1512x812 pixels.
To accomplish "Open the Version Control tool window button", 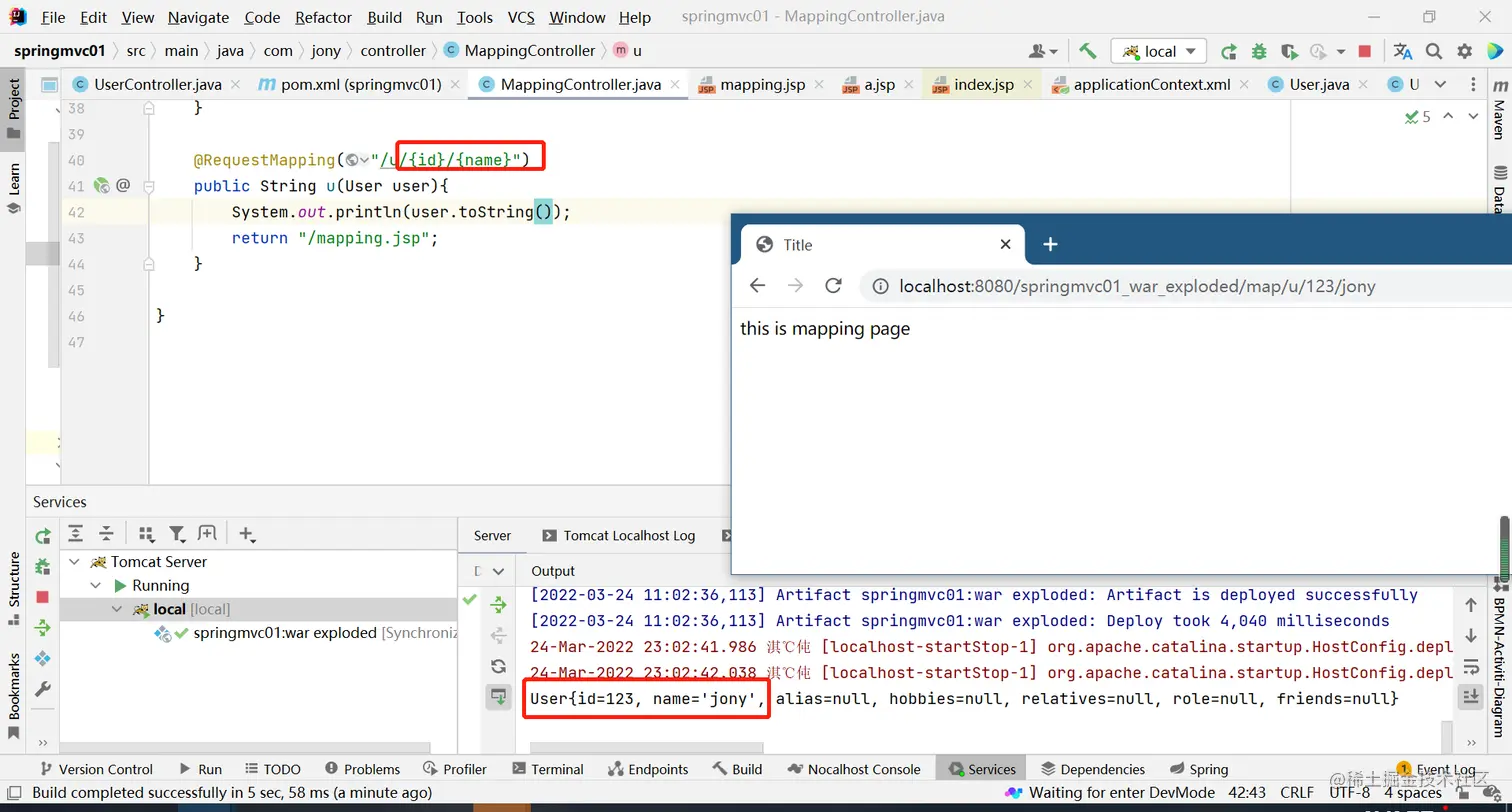I will point(96,769).
